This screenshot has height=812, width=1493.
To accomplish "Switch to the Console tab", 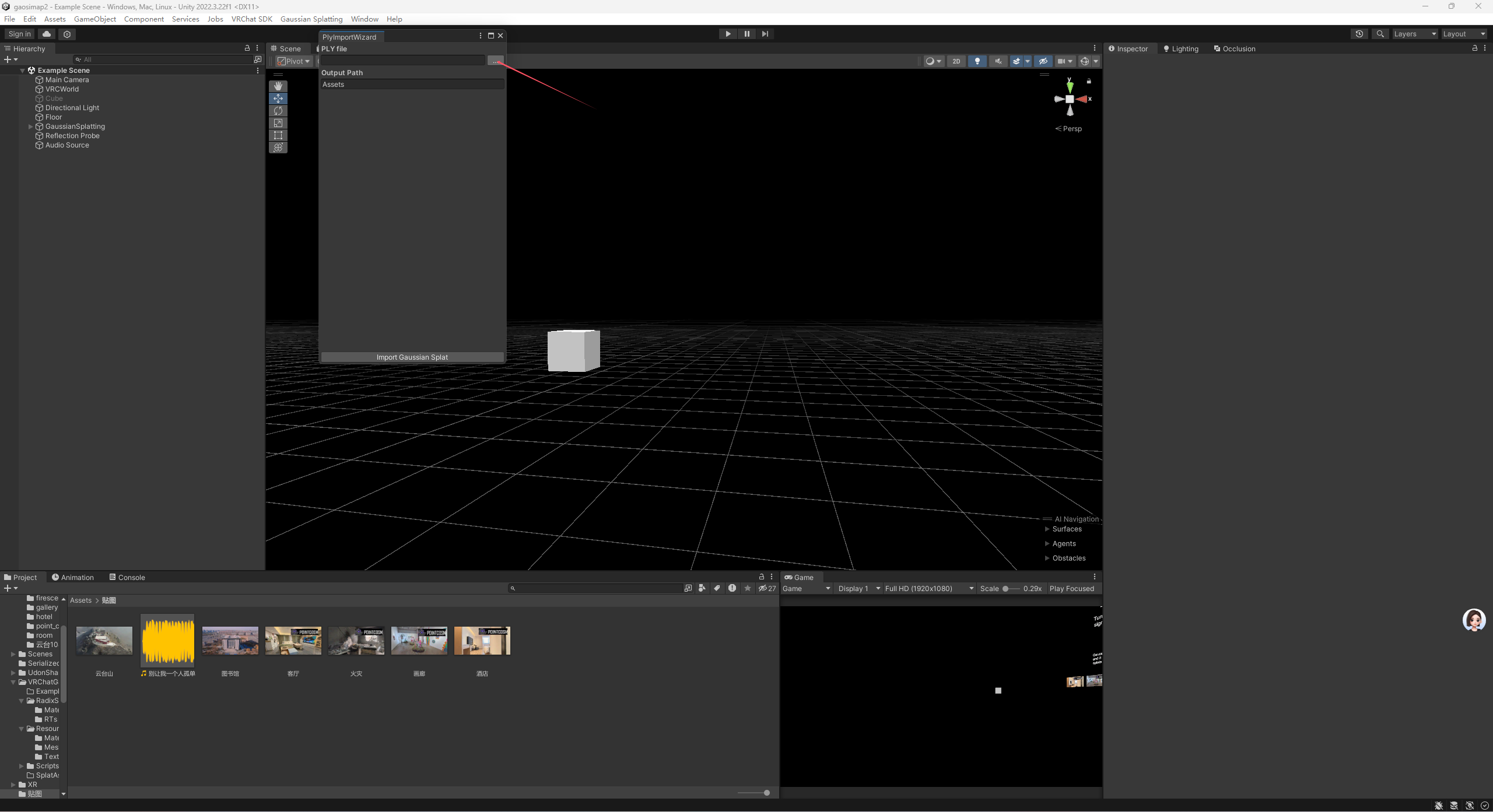I will pyautogui.click(x=127, y=578).
